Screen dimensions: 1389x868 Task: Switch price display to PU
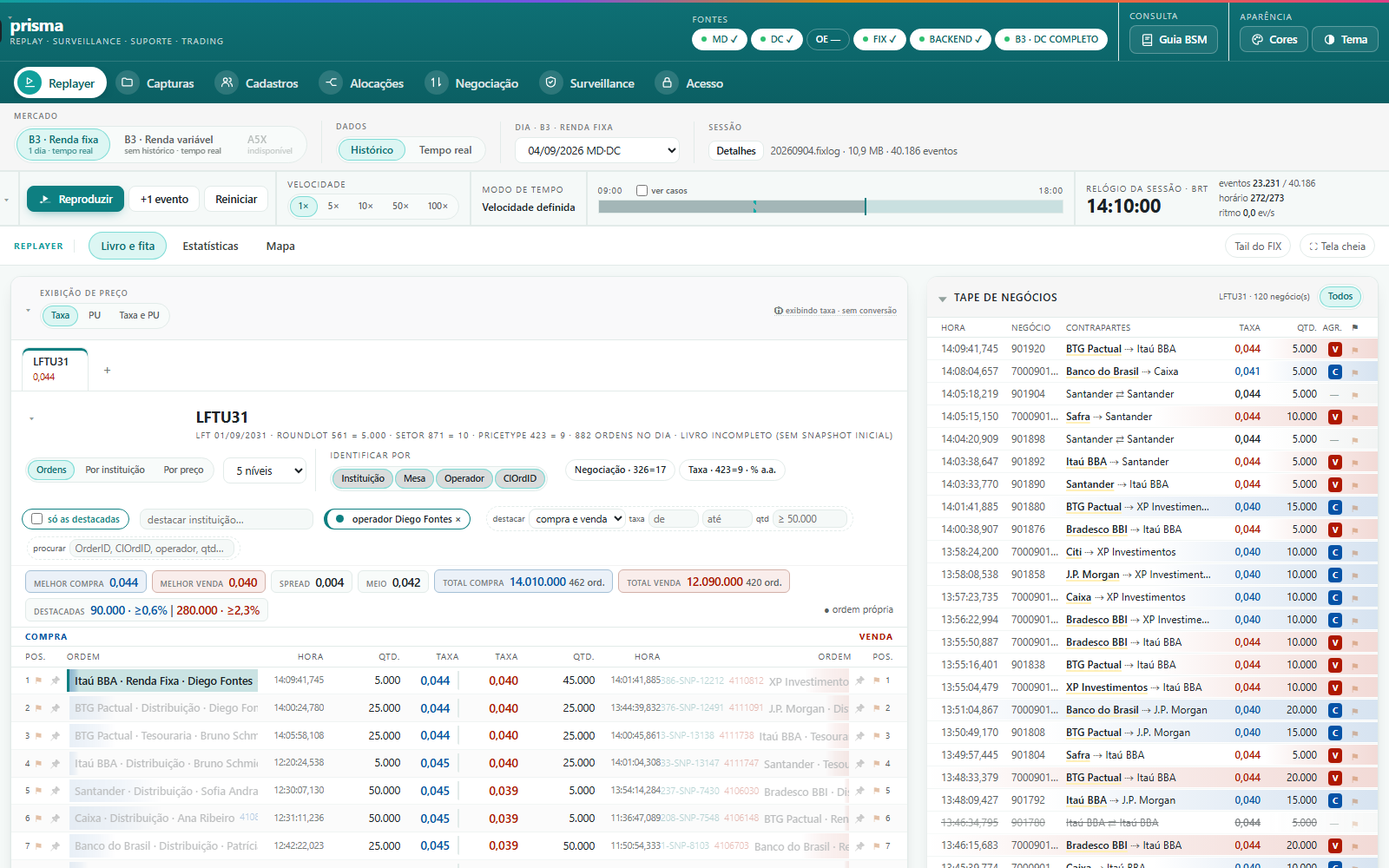[x=95, y=315]
